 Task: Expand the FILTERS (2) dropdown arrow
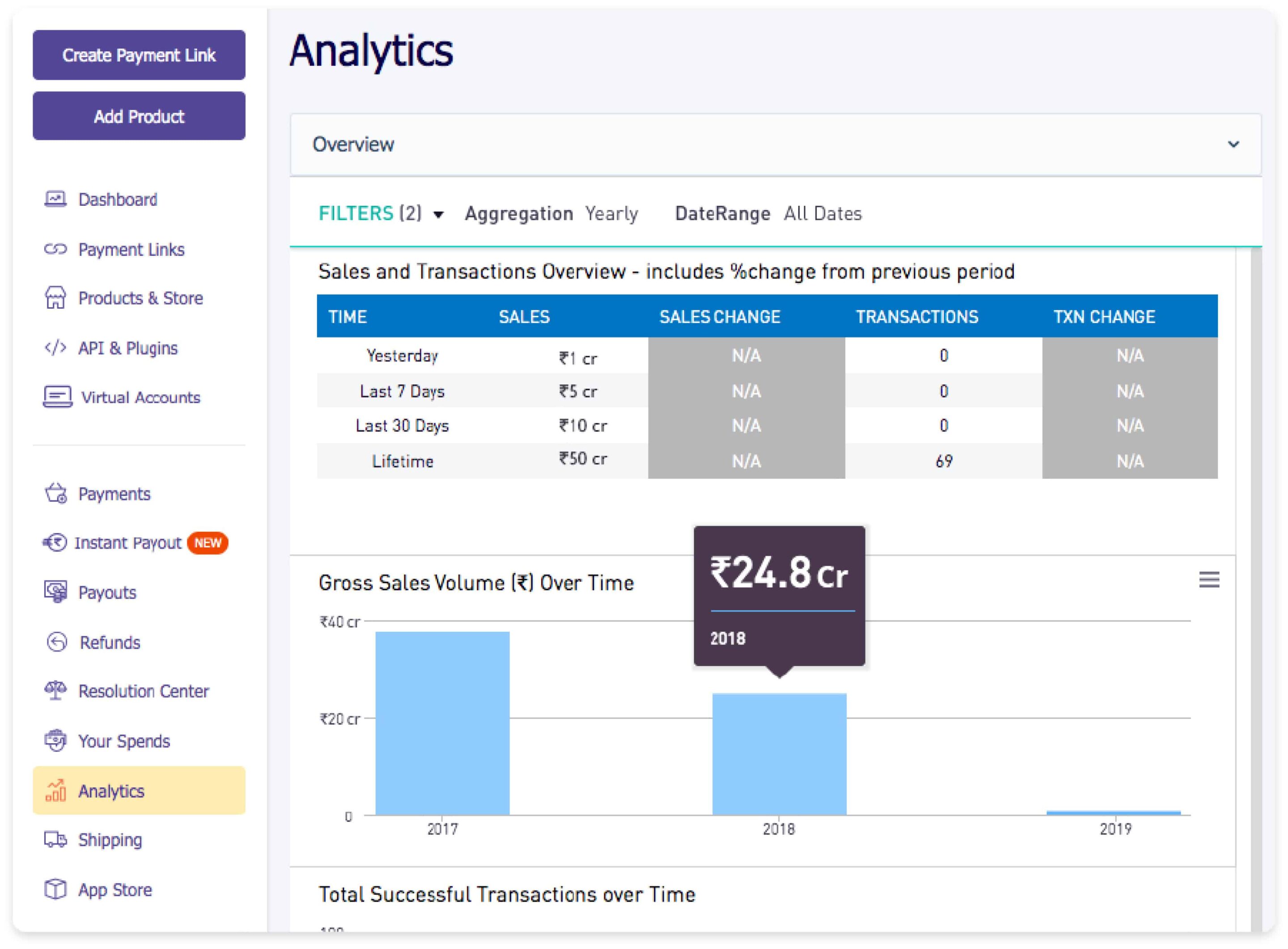[x=438, y=215]
